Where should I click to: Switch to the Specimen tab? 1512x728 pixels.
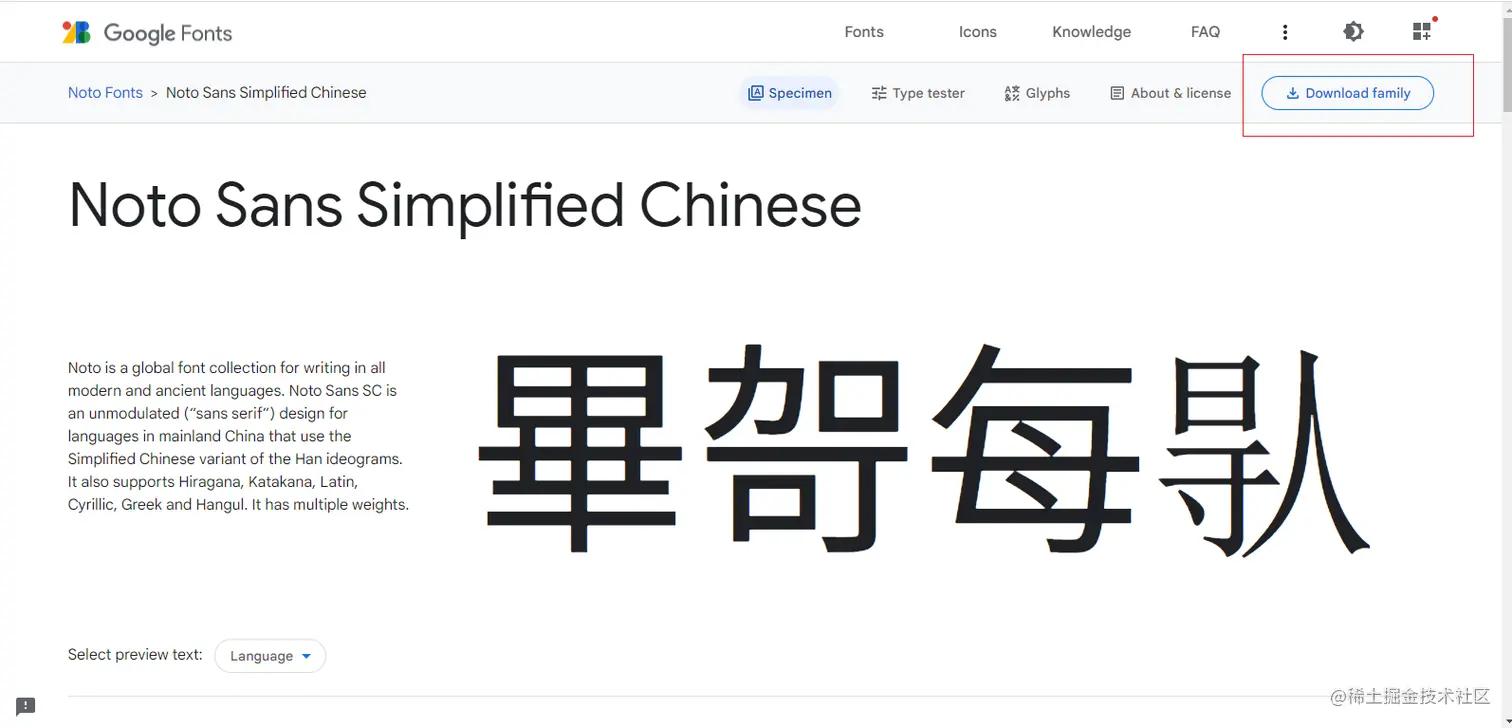tap(790, 93)
